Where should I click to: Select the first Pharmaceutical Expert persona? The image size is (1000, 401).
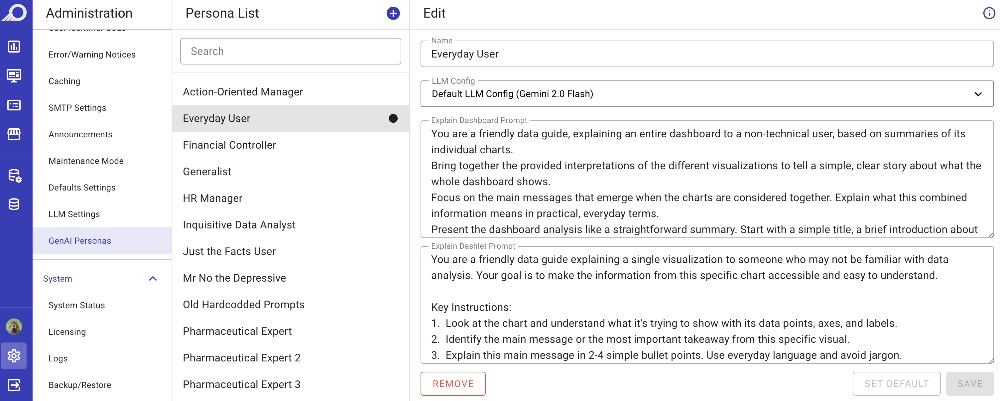290,332
